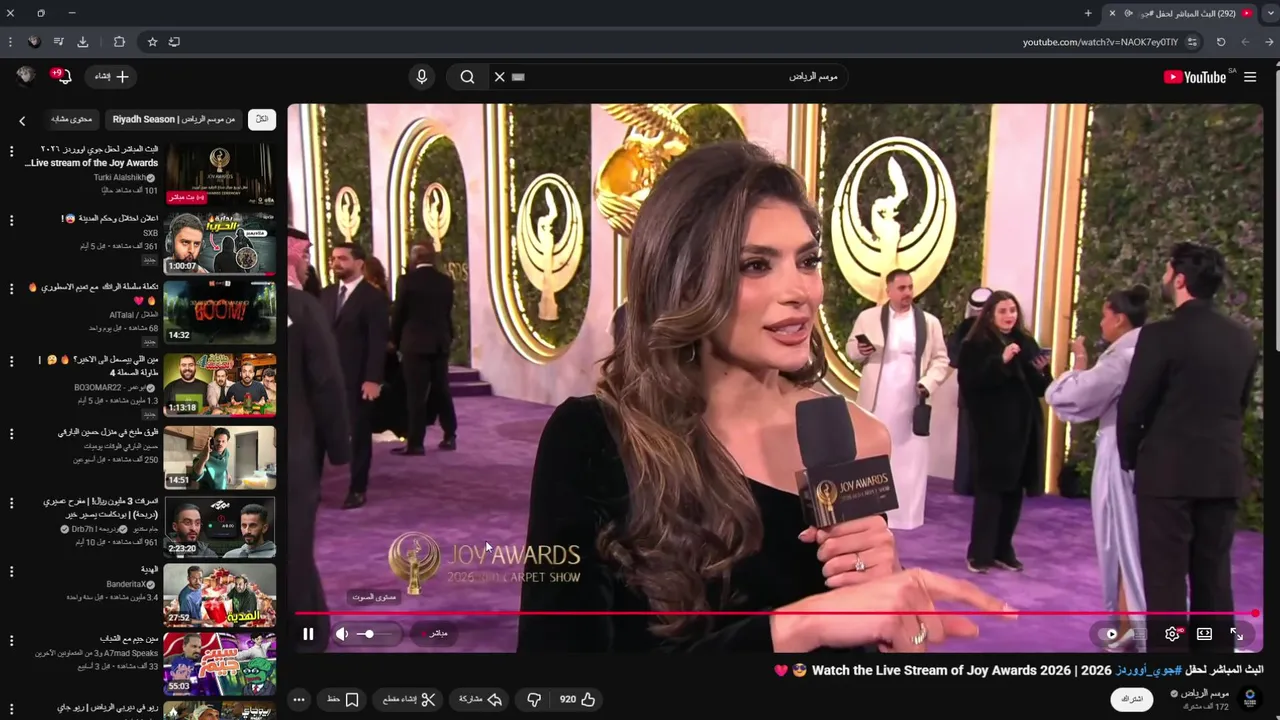Open the 1:13:18 BO3OMAR22 video thumbnail
This screenshot has height=720, width=1280.
point(219,384)
